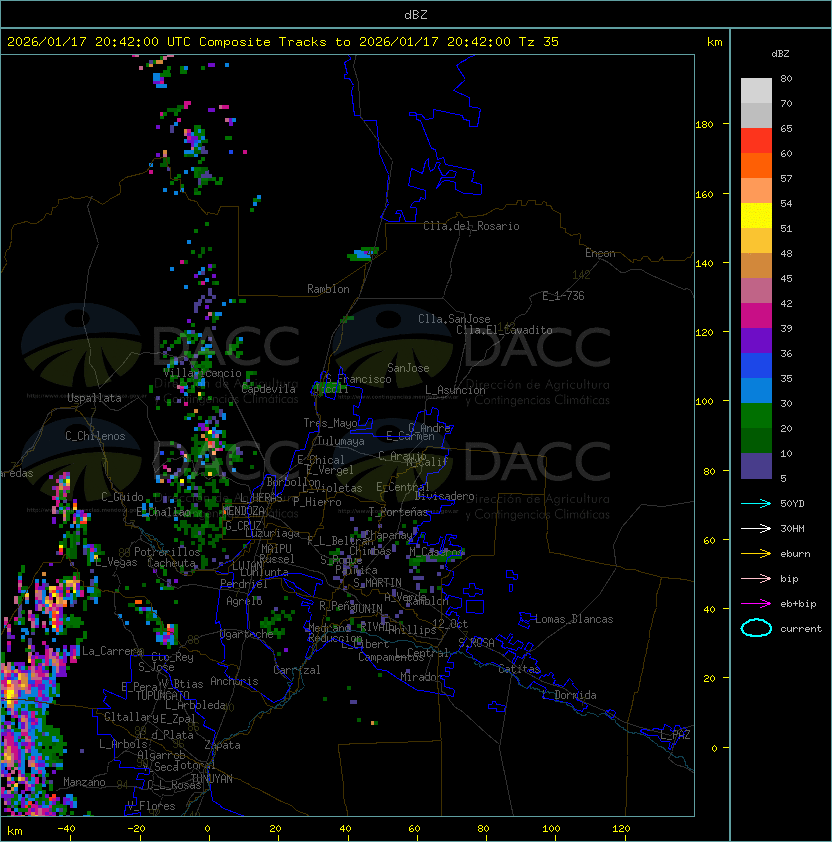The width and height of the screenshot is (832, 842).
Task: Click the blue-green echo cell northeast of Ramblon
Action: (363, 253)
